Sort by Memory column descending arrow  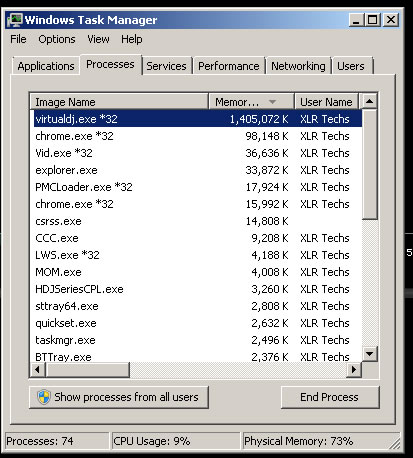pyautogui.click(x=272, y=102)
